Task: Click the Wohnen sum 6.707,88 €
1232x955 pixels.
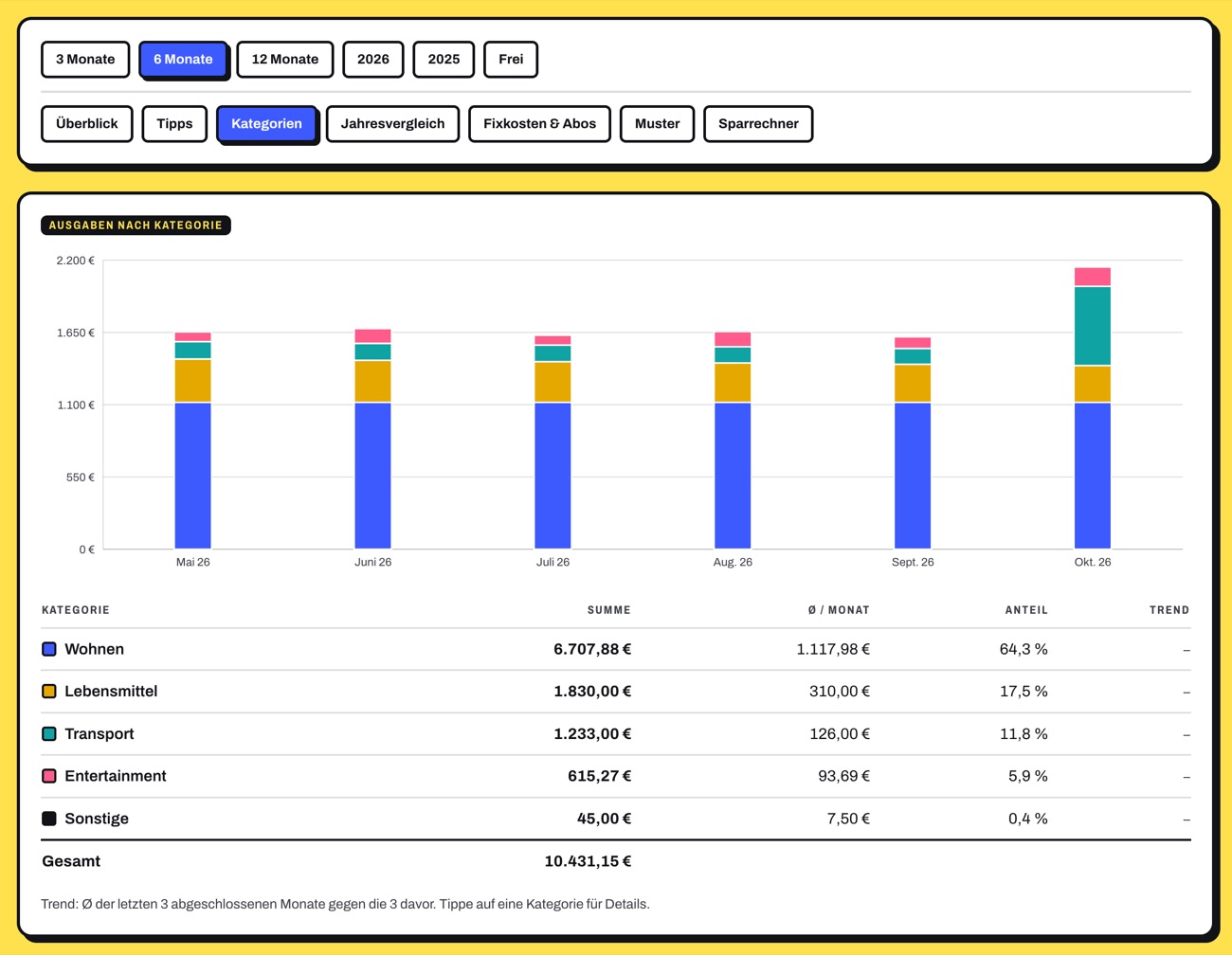Action: coord(592,649)
